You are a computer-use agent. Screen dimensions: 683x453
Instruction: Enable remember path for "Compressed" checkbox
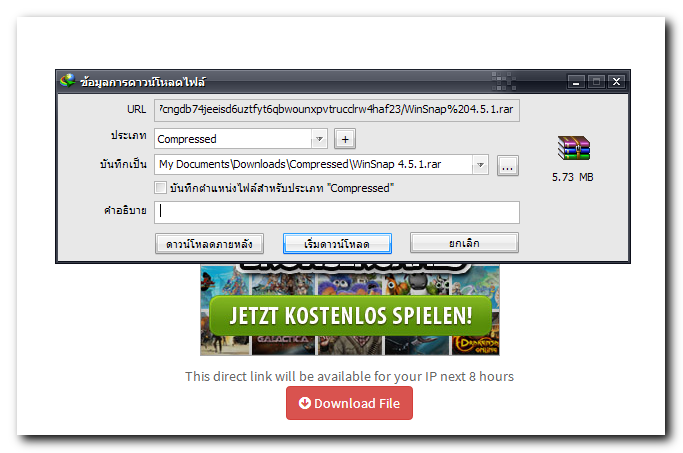[x=160, y=188]
